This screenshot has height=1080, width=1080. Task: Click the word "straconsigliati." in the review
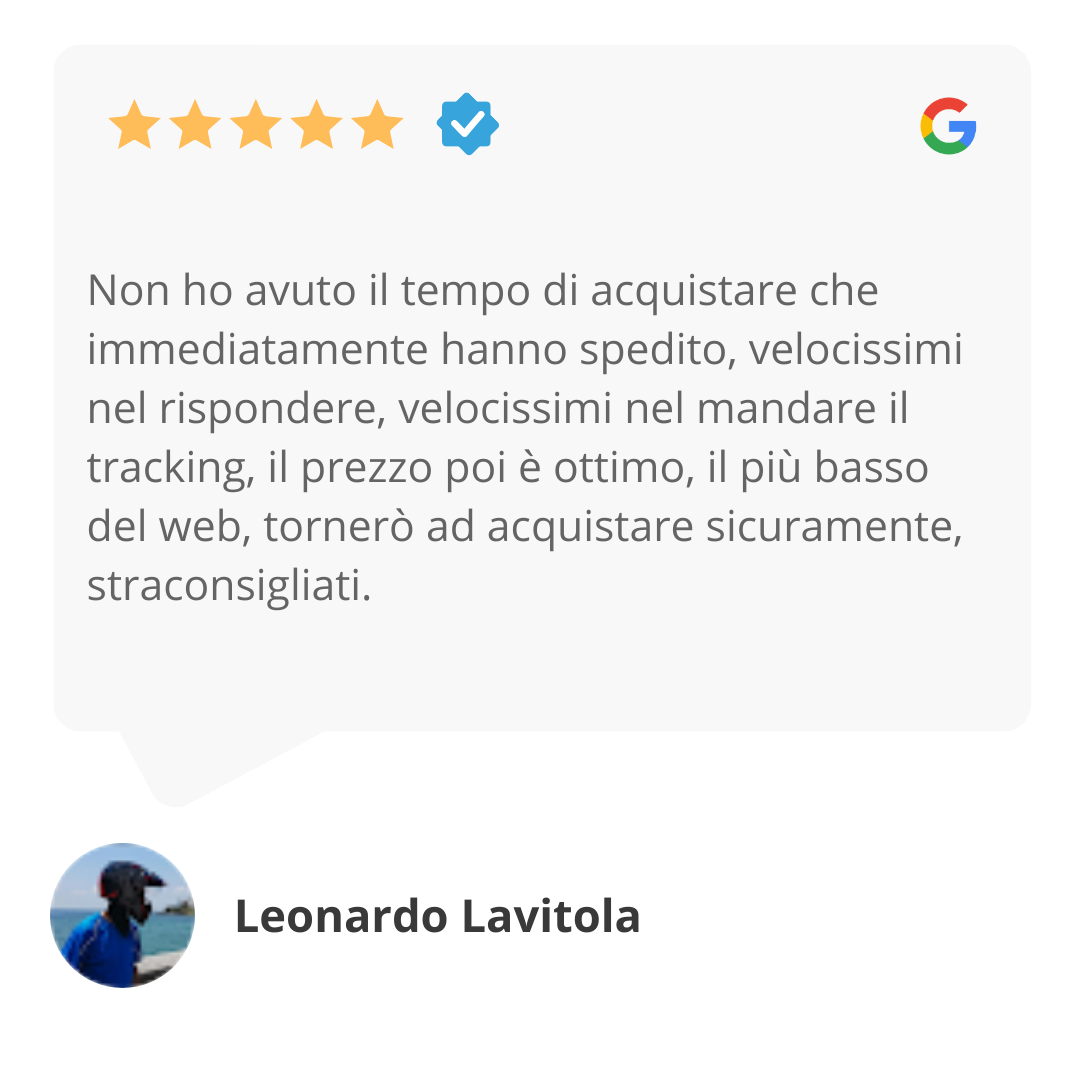click(229, 586)
